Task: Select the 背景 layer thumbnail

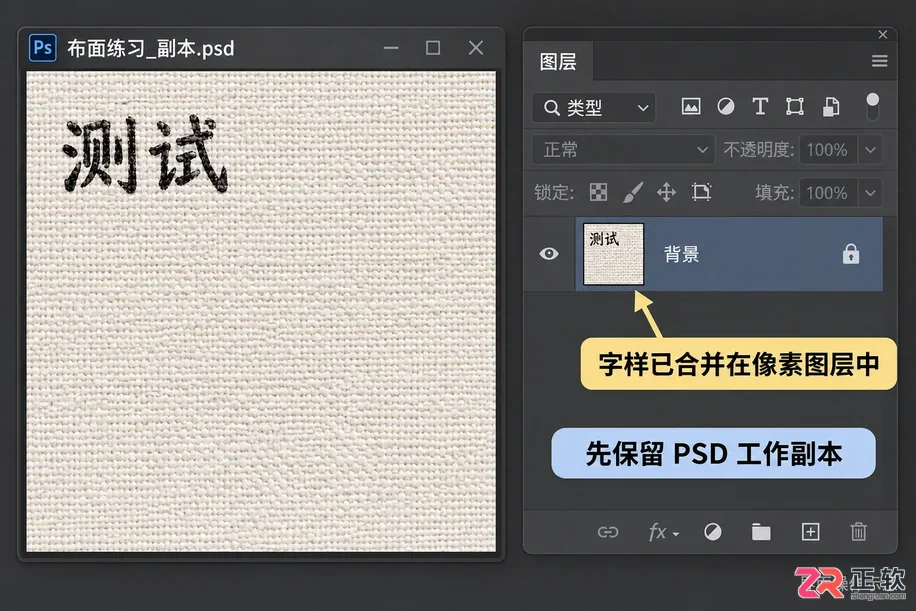Action: (x=613, y=254)
